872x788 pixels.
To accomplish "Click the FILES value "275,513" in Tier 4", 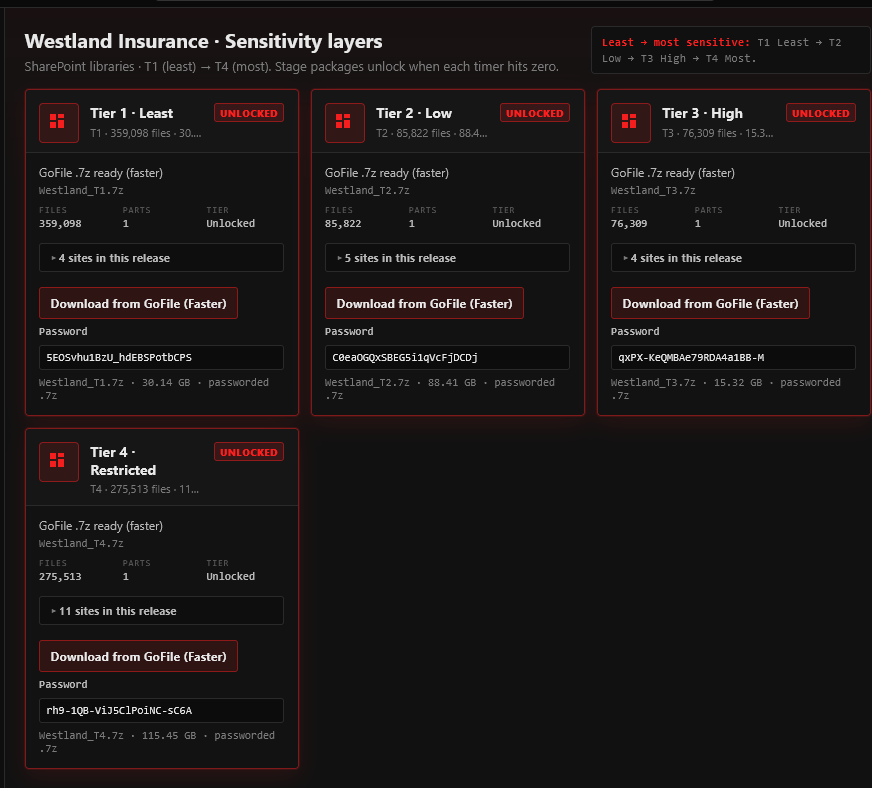I will click(x=60, y=577).
